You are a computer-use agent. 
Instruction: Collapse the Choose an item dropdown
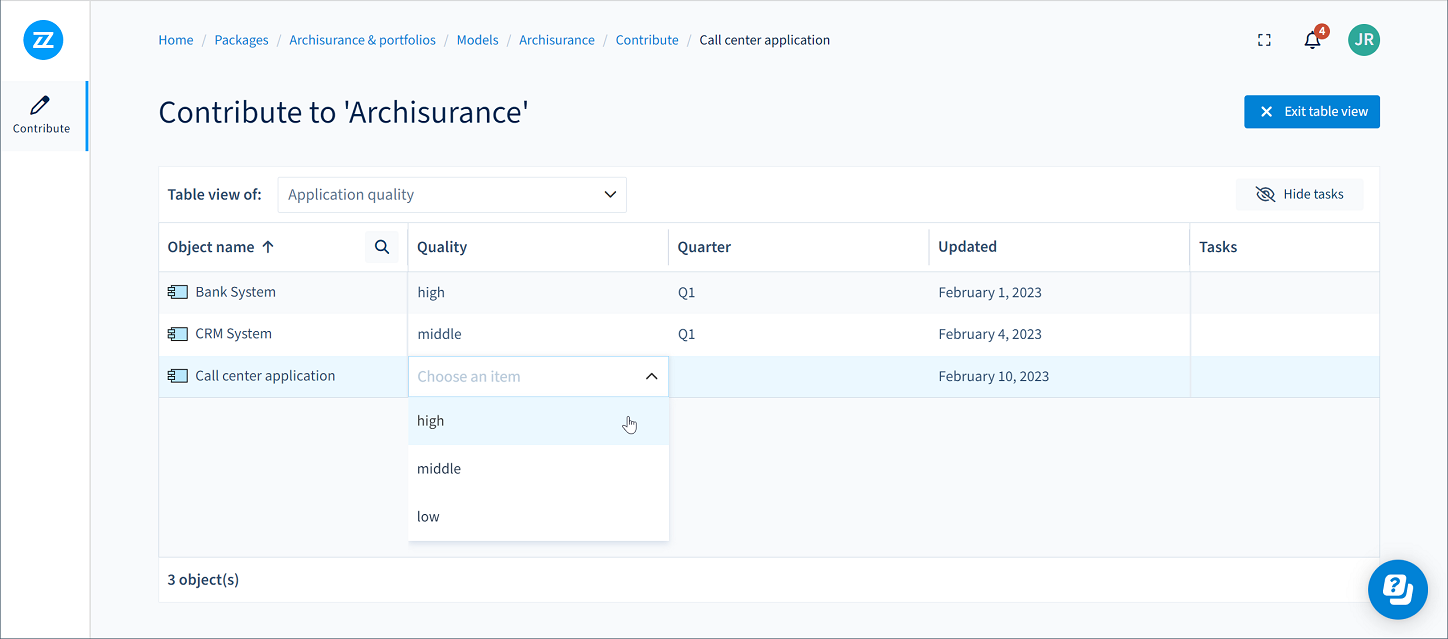[651, 377]
